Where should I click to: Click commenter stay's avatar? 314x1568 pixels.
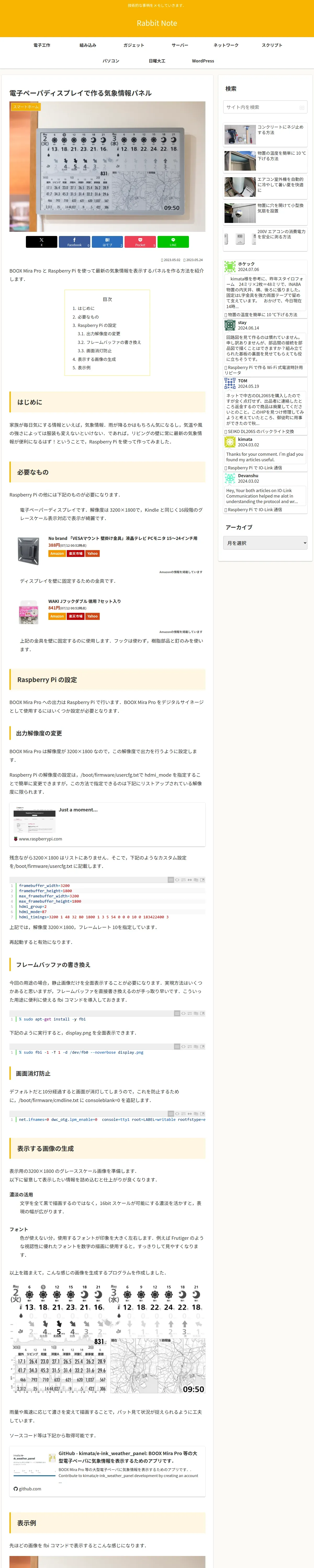(x=230, y=325)
